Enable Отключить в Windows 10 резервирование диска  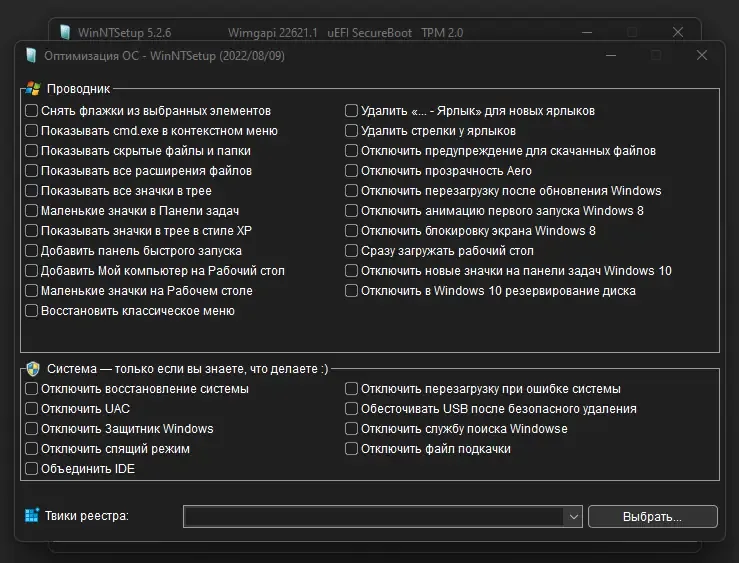tap(352, 291)
